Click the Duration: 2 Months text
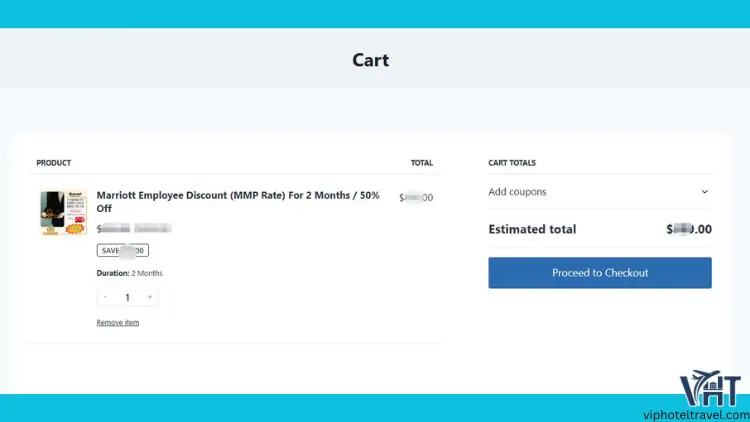The height and width of the screenshot is (422, 750). point(130,273)
